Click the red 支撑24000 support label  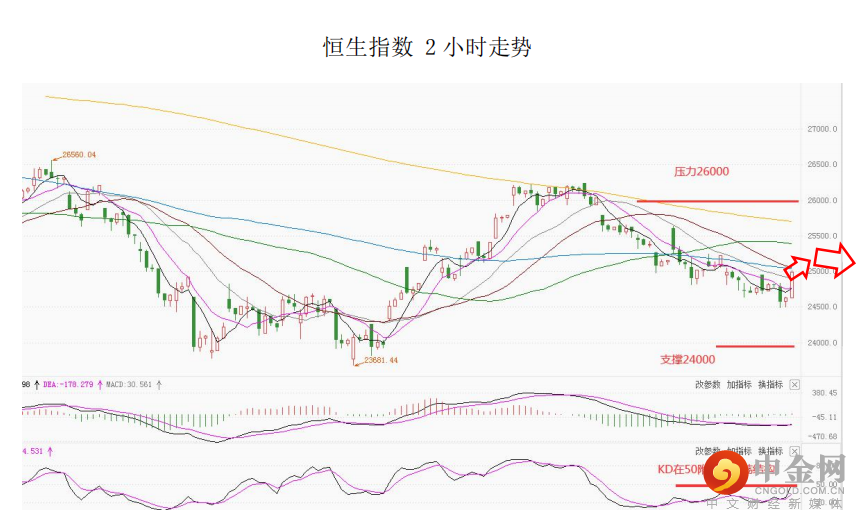pos(687,359)
